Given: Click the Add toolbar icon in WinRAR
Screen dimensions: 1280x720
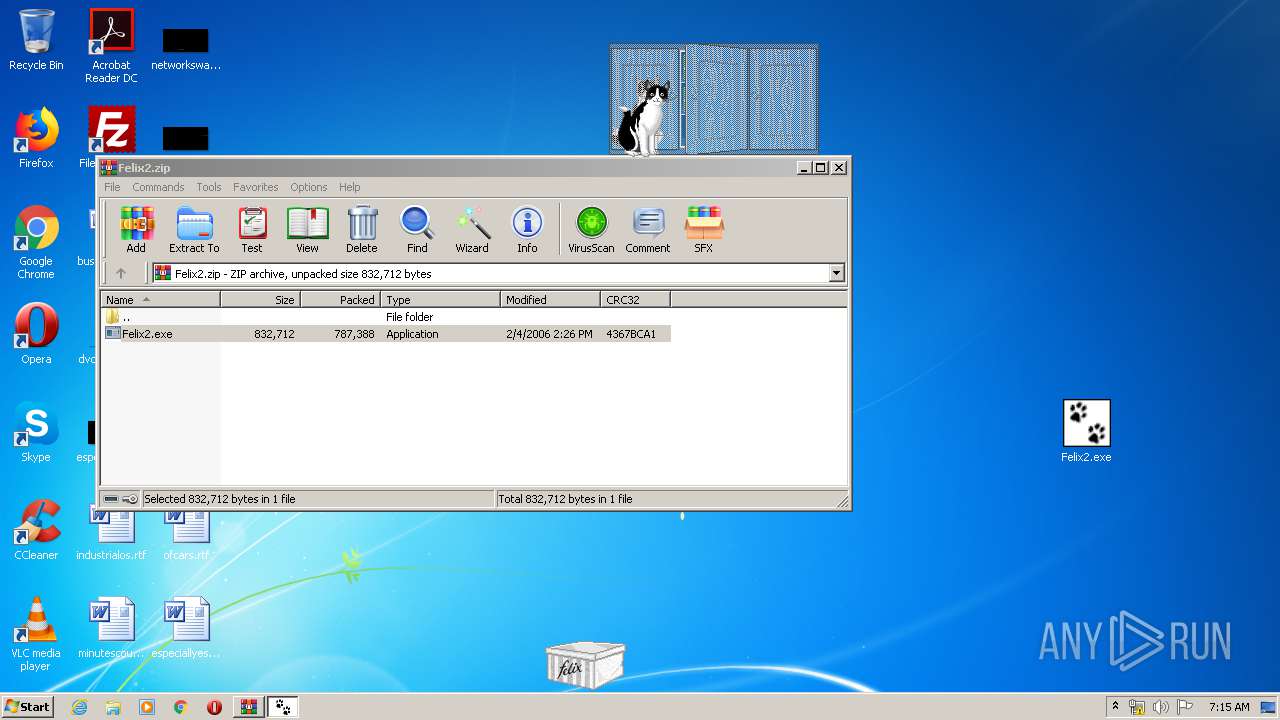Looking at the screenshot, I should click(136, 229).
